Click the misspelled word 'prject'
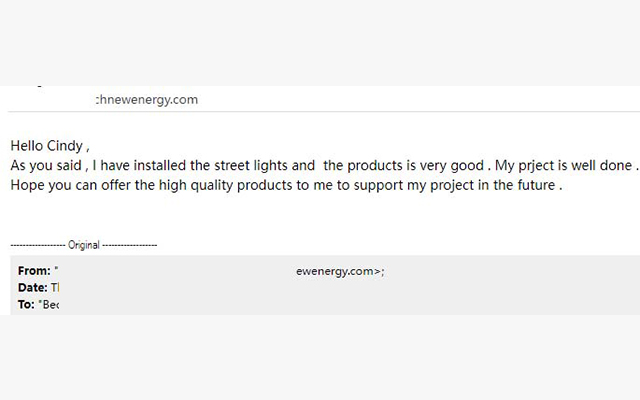This screenshot has width=640, height=400. [536, 166]
